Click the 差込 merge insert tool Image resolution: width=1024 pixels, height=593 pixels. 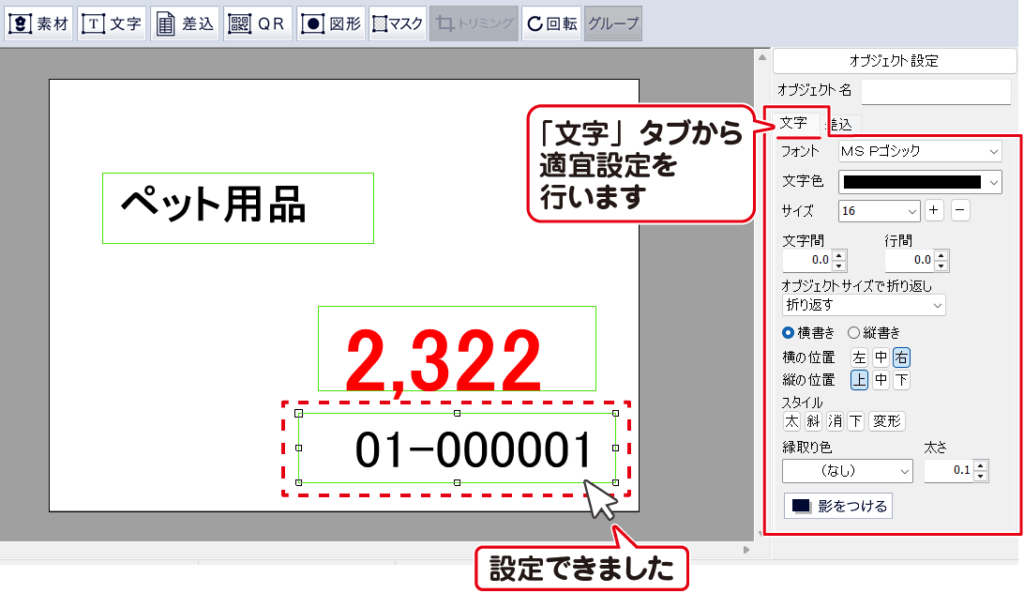click(x=186, y=24)
